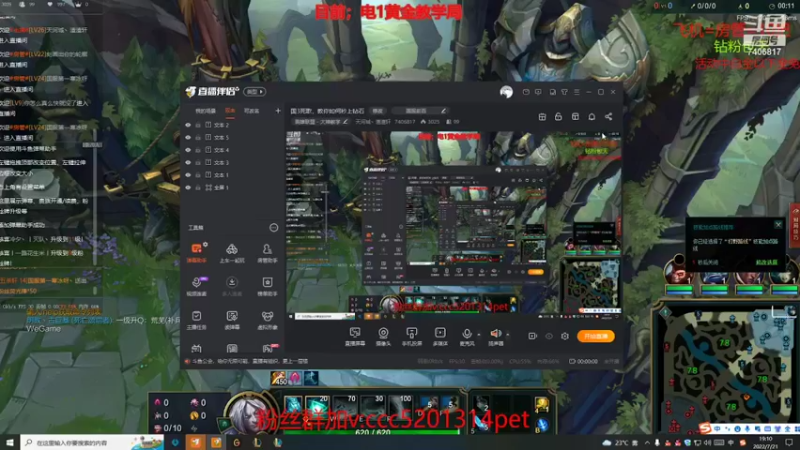Open the image-frame tool beside 主播任务
800x450 pixels.
[232, 320]
